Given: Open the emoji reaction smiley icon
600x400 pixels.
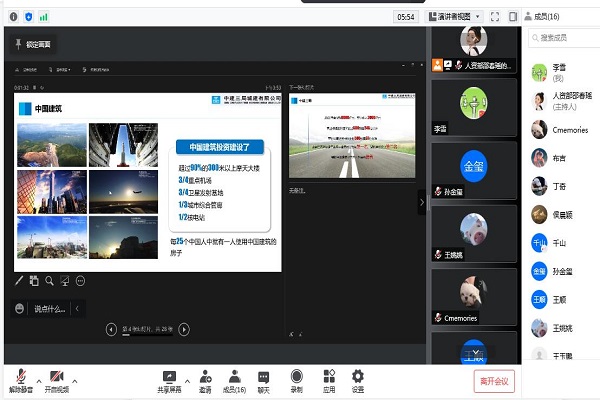Looking at the screenshot, I should (19, 308).
